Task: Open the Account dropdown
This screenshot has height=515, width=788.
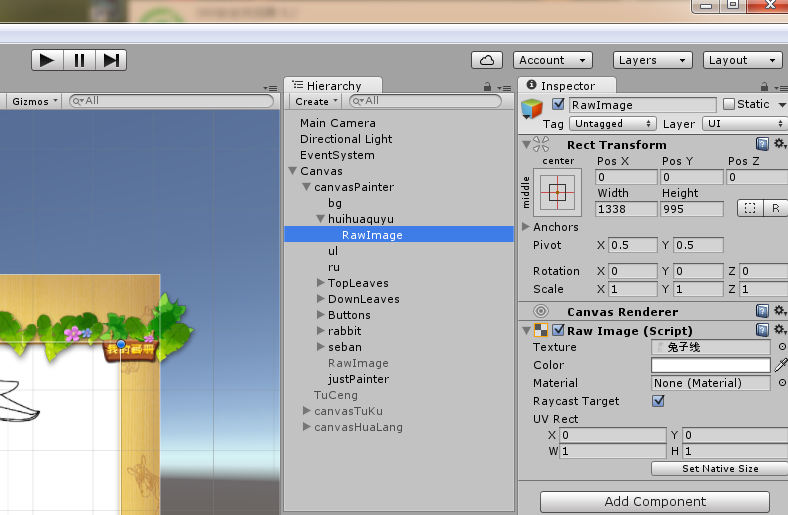Action: pos(552,60)
